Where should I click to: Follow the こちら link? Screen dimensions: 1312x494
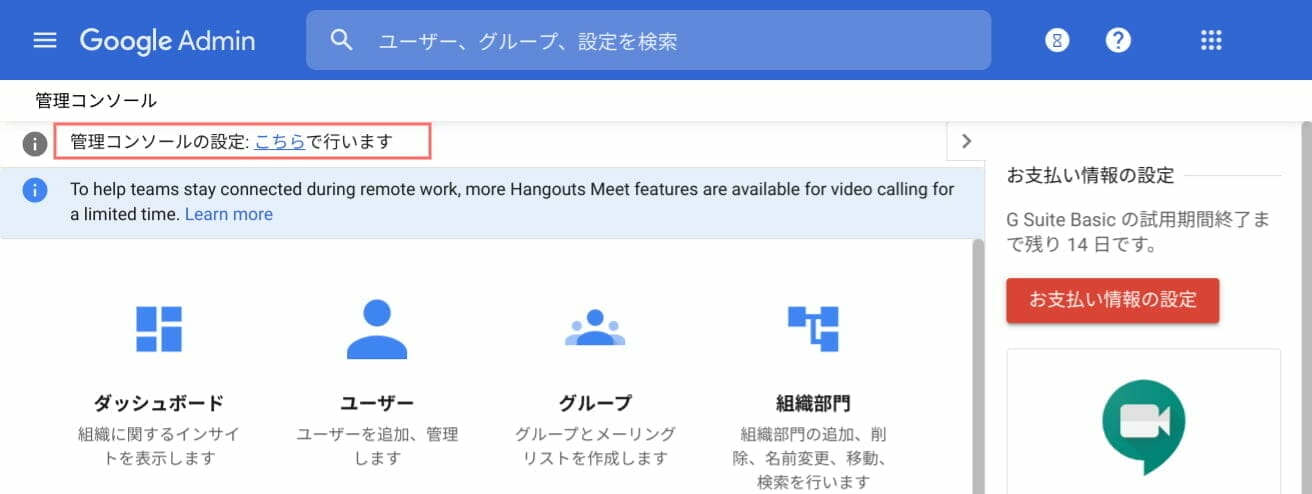click(x=280, y=142)
